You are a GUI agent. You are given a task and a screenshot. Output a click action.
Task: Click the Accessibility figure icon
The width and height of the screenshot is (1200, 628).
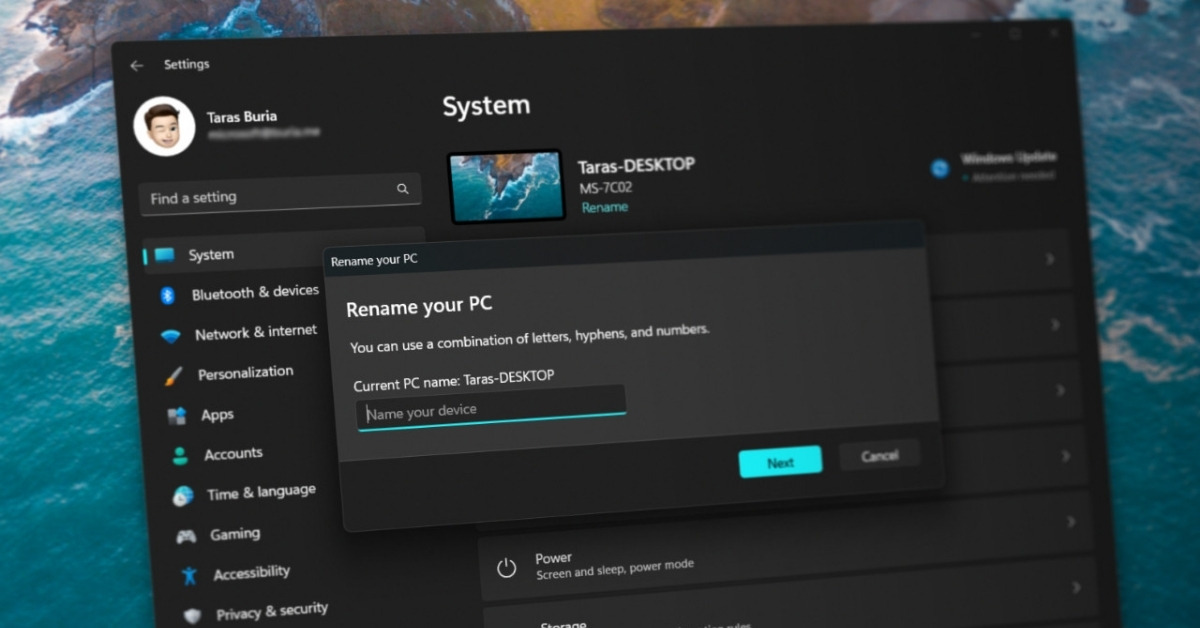coord(189,576)
